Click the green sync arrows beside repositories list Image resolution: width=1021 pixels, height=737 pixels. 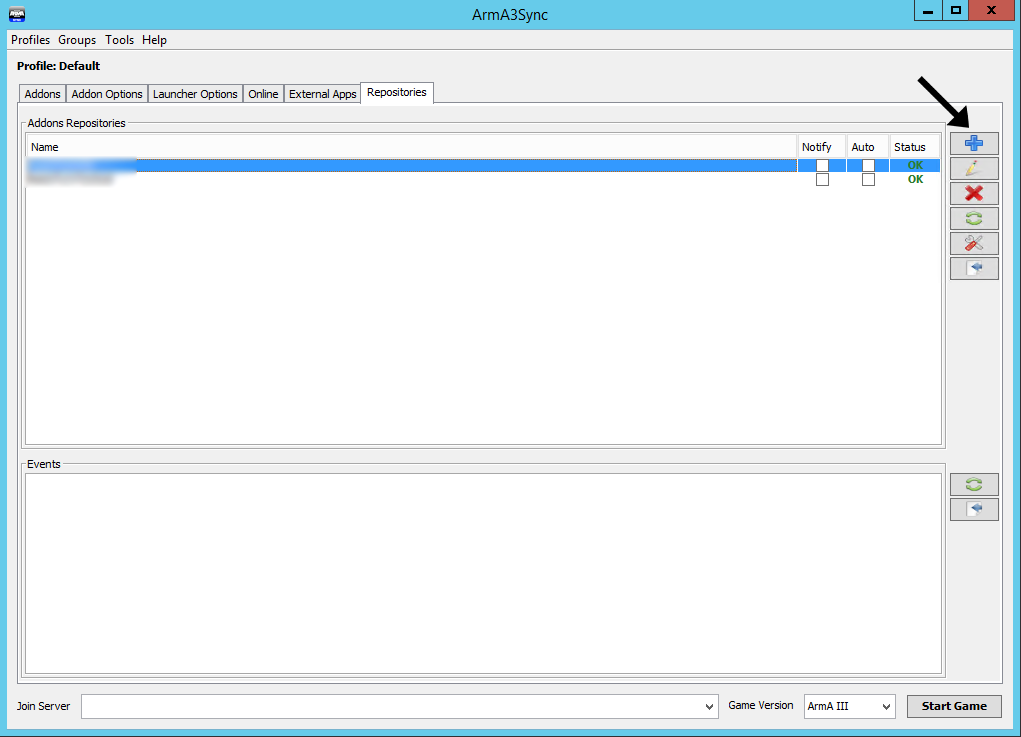point(974,219)
